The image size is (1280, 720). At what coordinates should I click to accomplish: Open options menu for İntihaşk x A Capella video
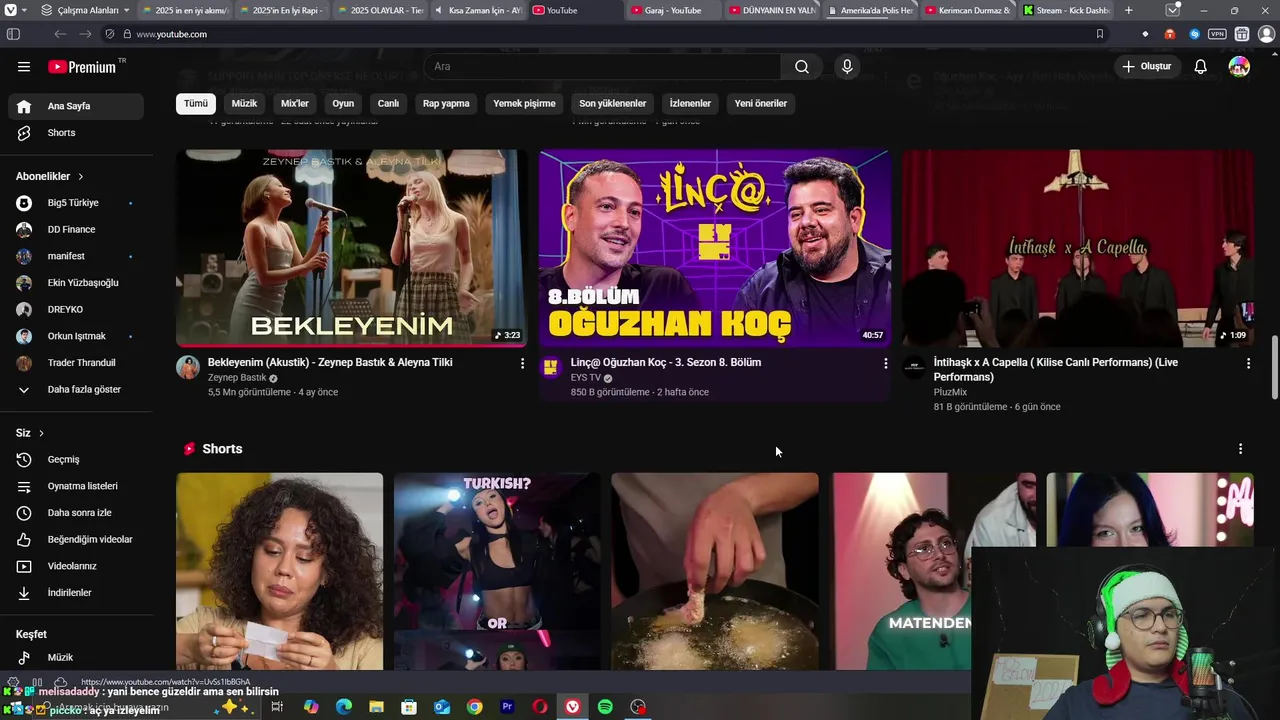coord(1248,364)
